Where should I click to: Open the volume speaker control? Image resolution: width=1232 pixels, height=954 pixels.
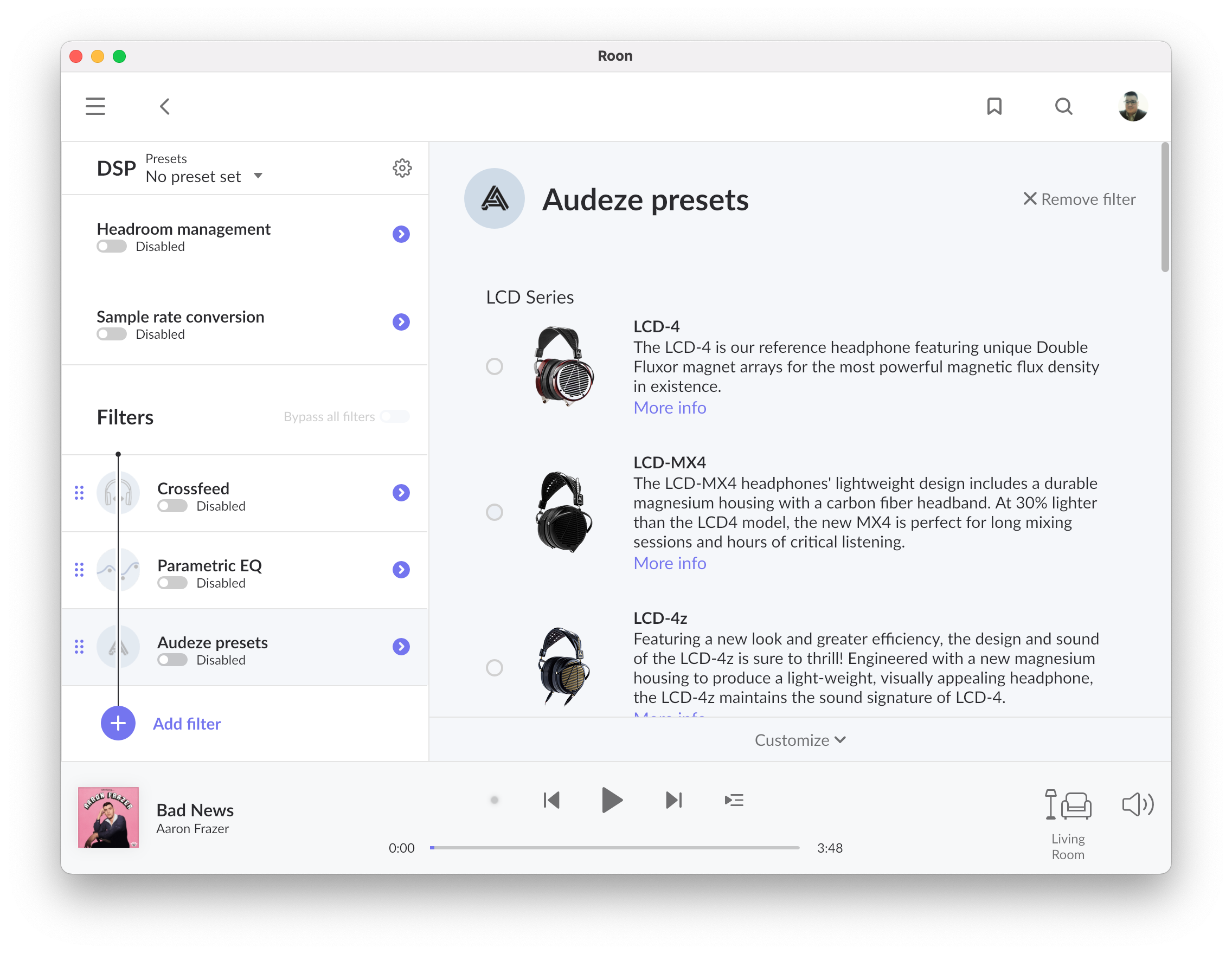(x=1137, y=804)
